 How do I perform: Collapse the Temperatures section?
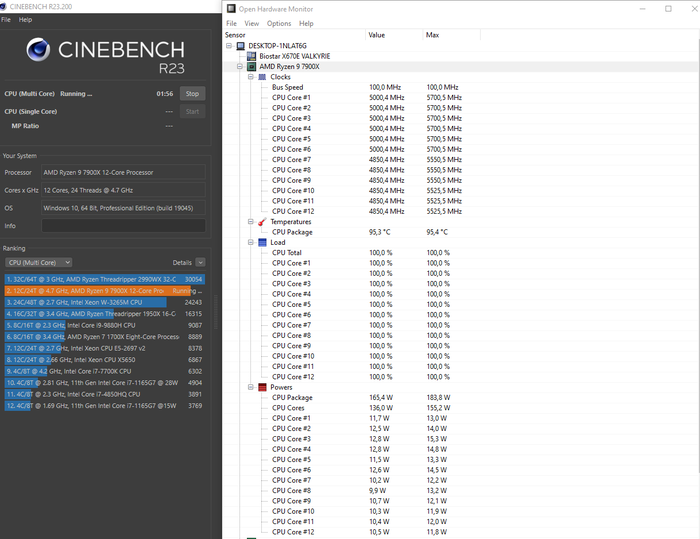coord(251,221)
